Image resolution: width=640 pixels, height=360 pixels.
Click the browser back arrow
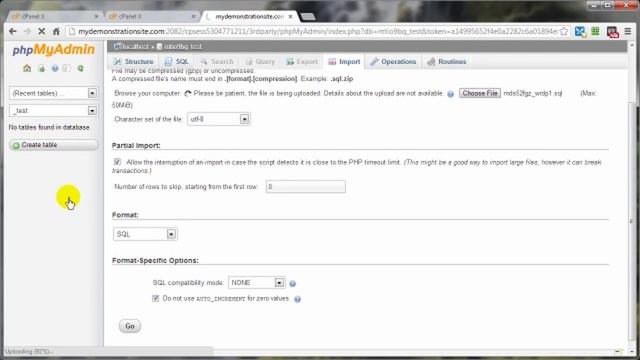(13, 31)
